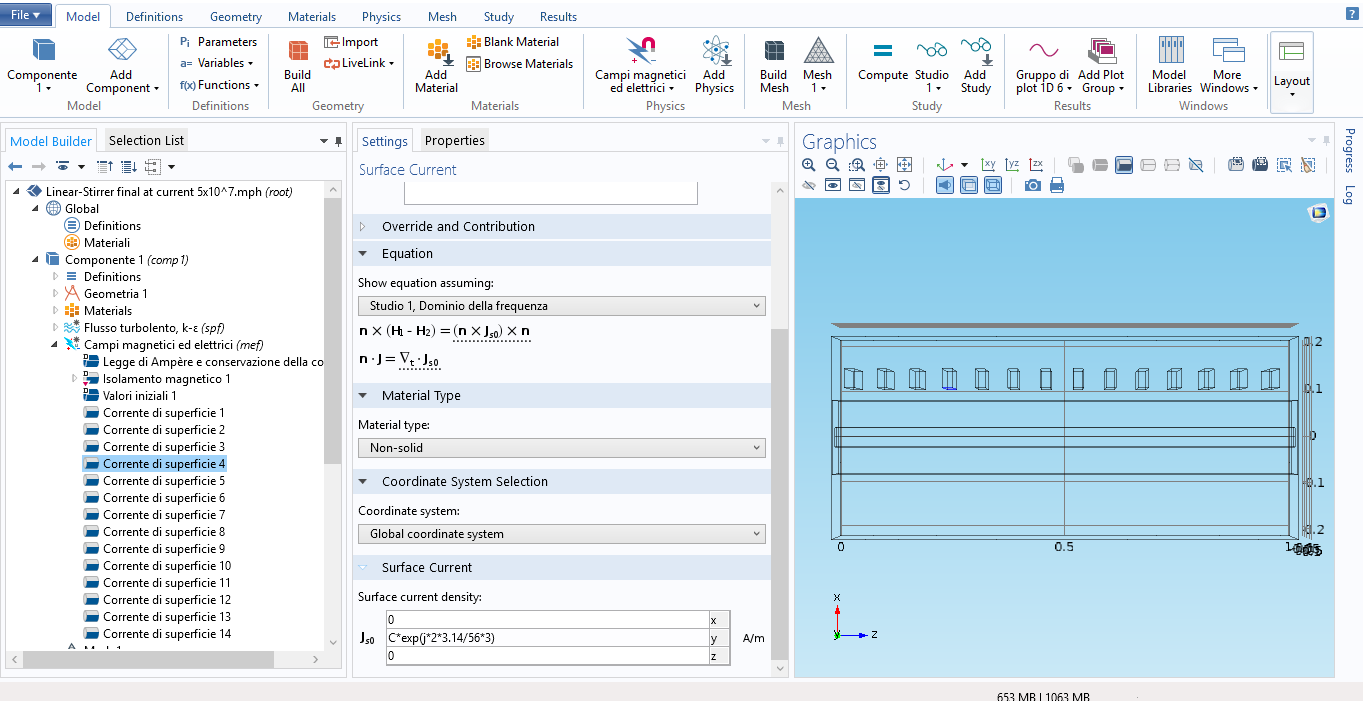Open the Material type dropdown

(x=561, y=448)
